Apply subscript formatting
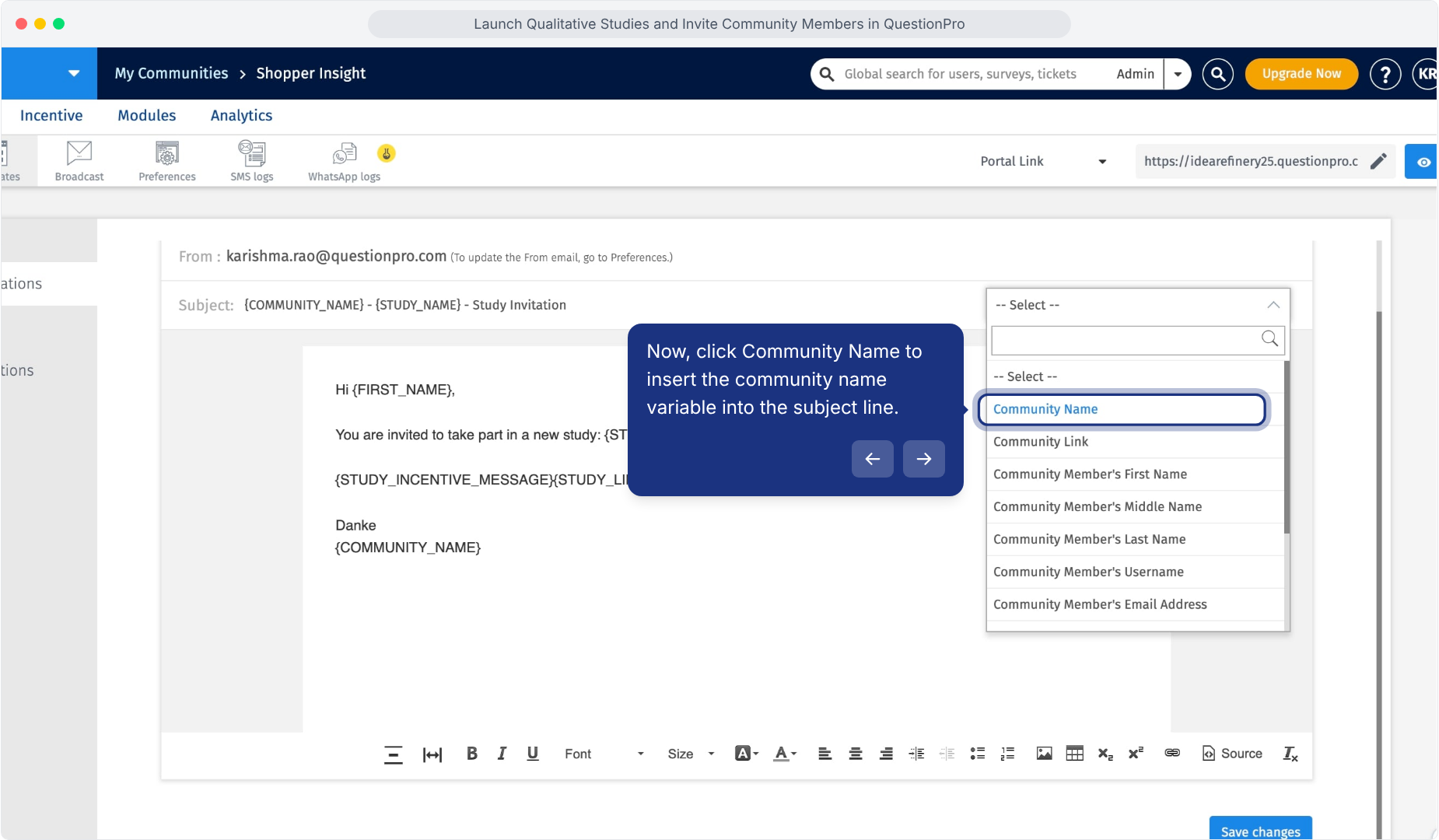This screenshot has width=1439, height=840. point(1105,753)
